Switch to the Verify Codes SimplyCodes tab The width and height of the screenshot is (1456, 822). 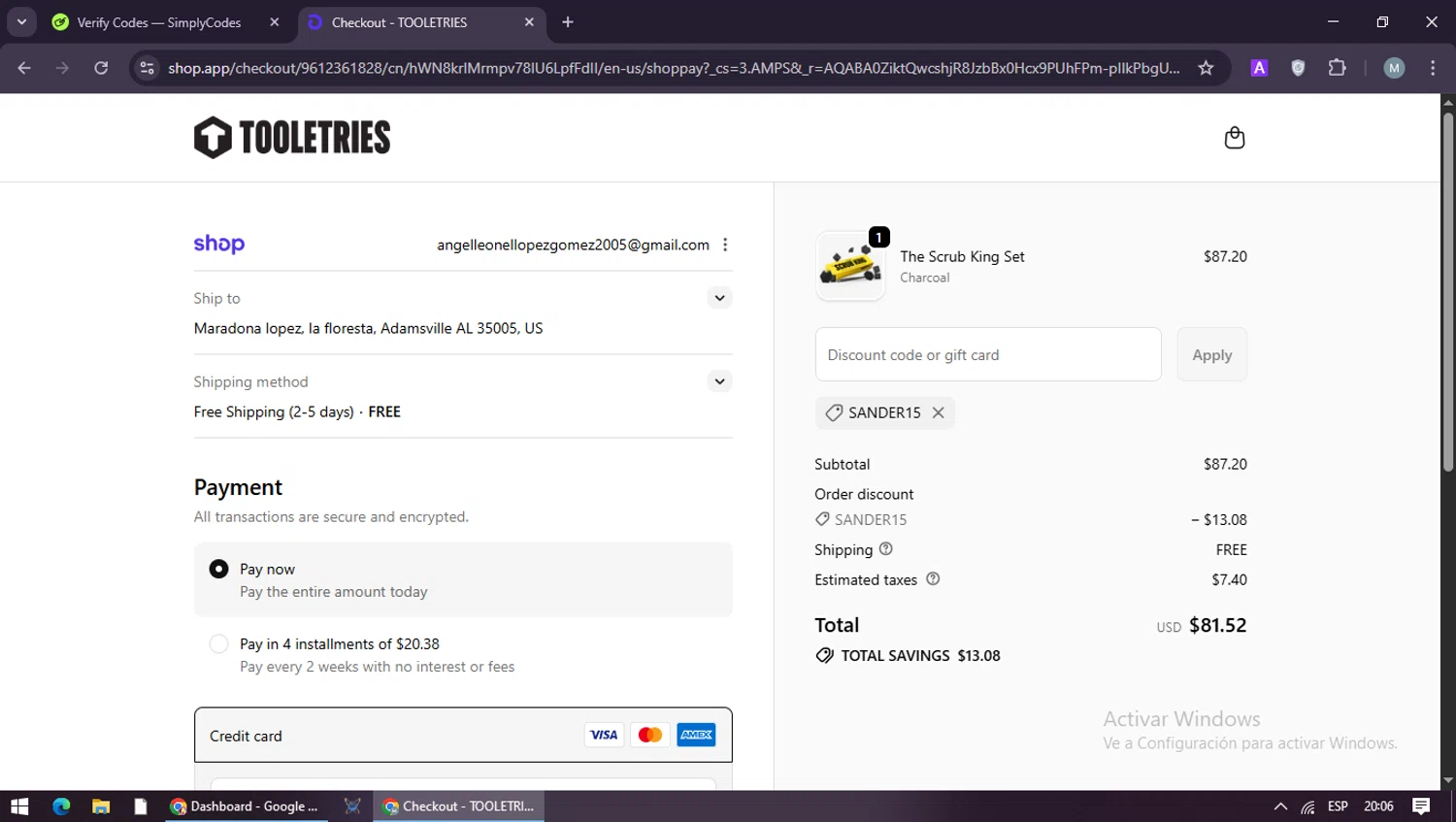pos(165,22)
